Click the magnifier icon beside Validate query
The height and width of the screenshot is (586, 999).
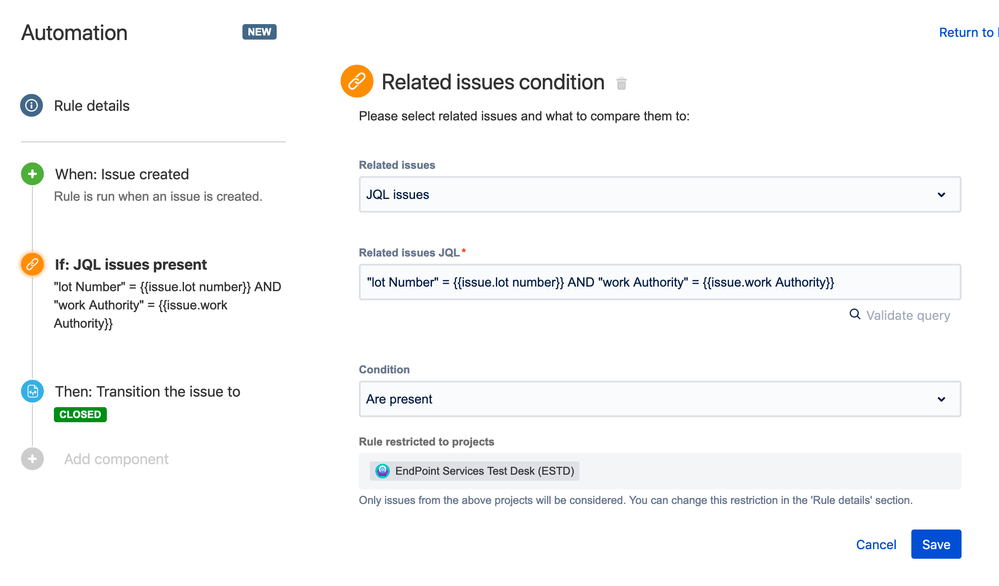(x=855, y=315)
